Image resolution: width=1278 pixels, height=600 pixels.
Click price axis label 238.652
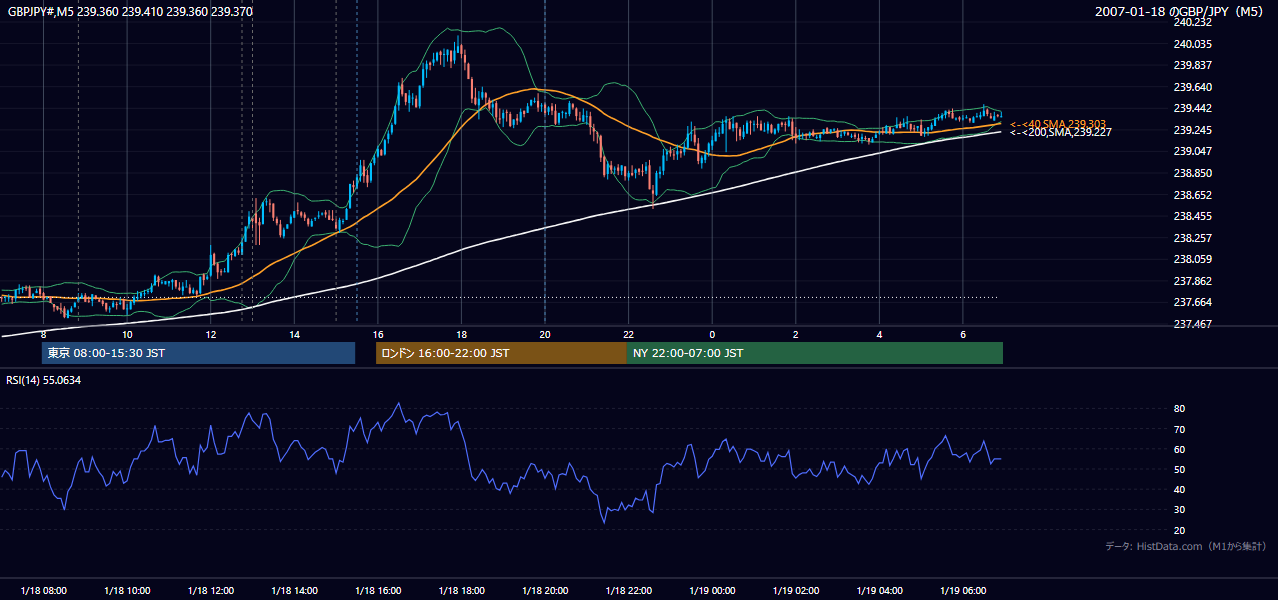pyautogui.click(x=1193, y=195)
